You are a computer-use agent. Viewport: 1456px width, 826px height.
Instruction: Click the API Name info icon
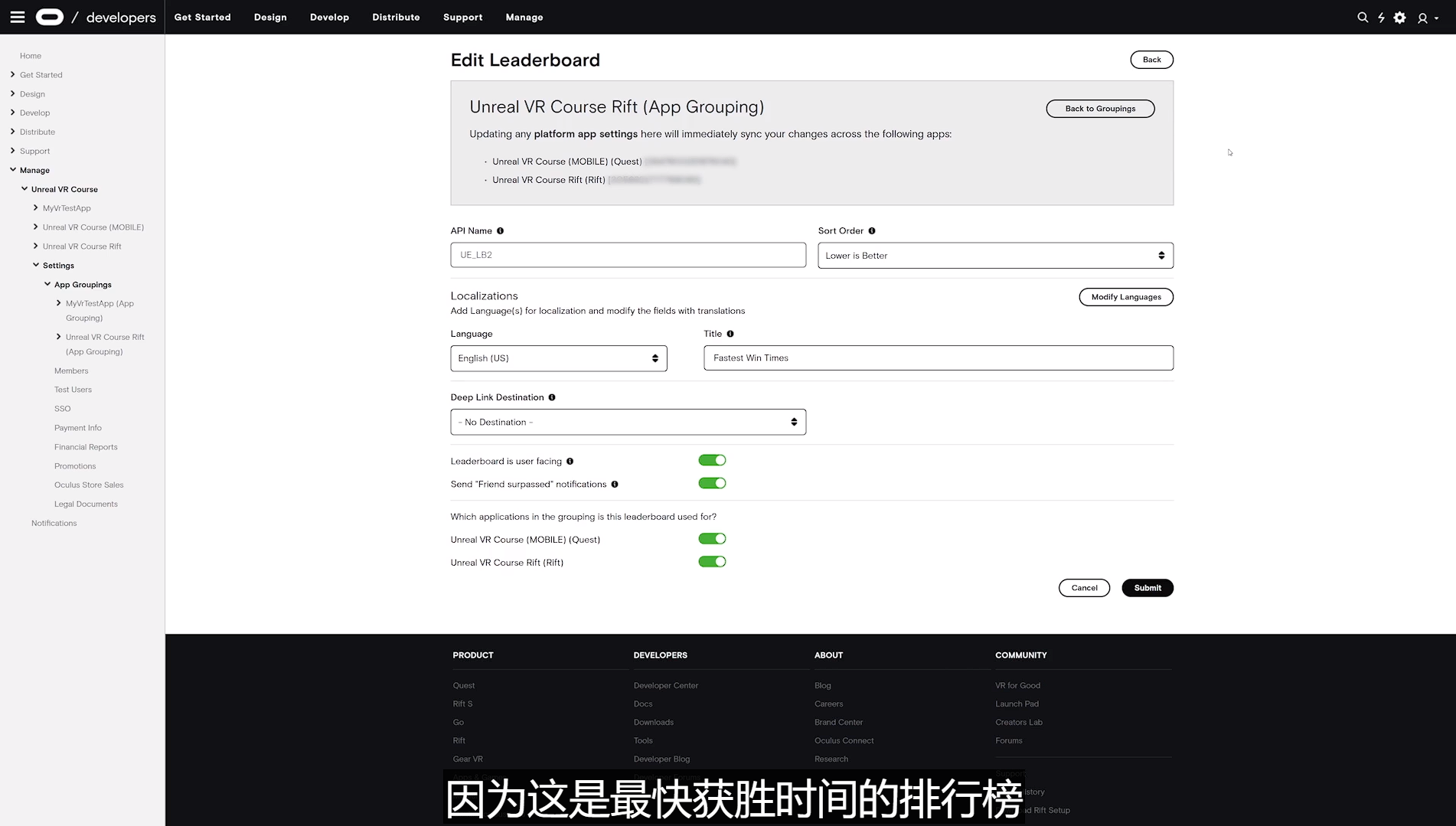coord(500,230)
